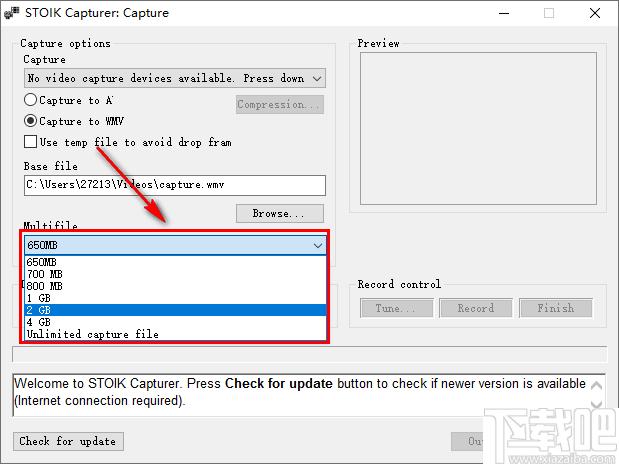Collapse the Multifile size combo box

(x=318, y=246)
